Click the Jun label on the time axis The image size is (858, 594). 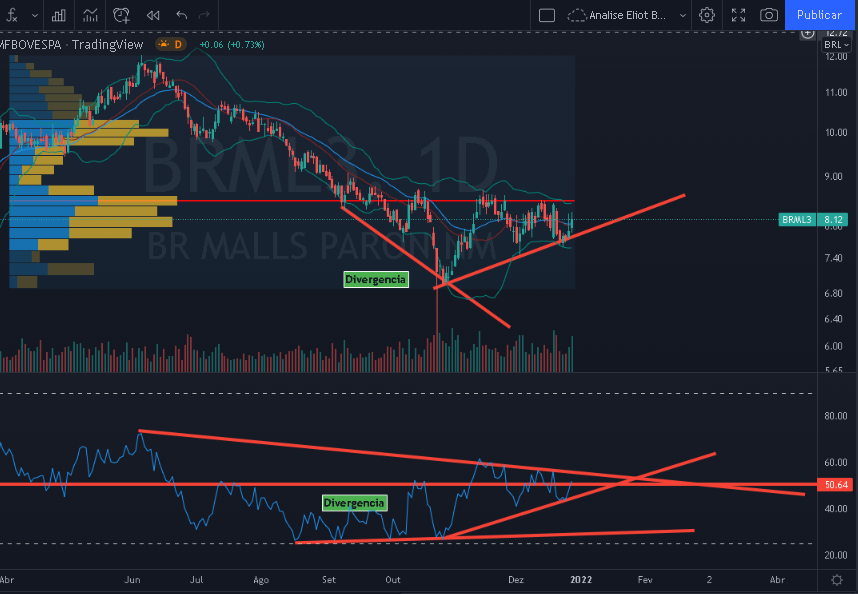132,580
